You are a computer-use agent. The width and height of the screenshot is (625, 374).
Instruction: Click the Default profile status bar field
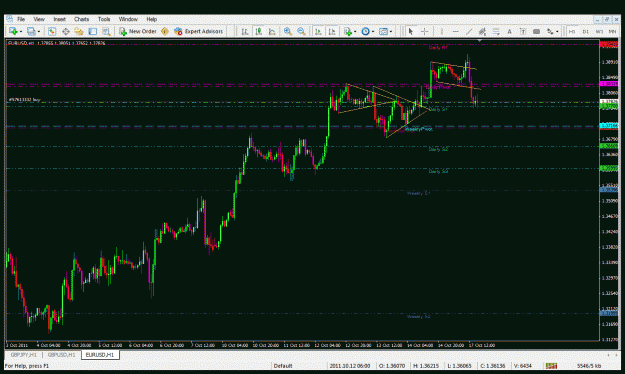coord(283,366)
